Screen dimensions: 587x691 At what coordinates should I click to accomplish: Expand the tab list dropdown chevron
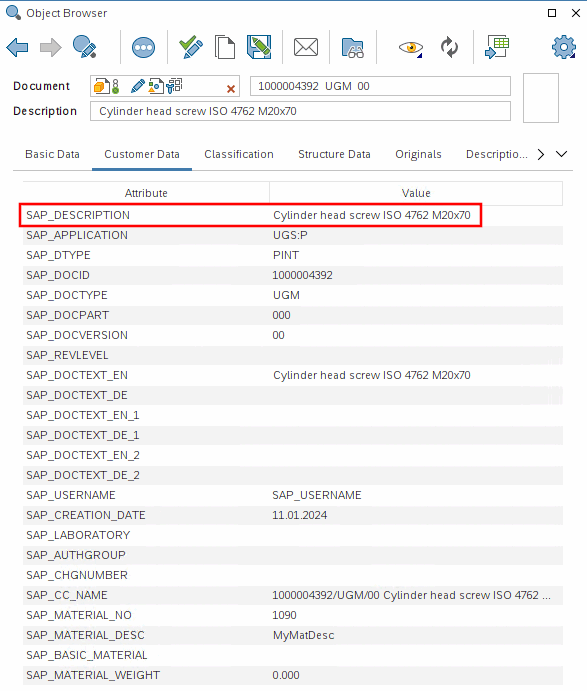click(561, 154)
